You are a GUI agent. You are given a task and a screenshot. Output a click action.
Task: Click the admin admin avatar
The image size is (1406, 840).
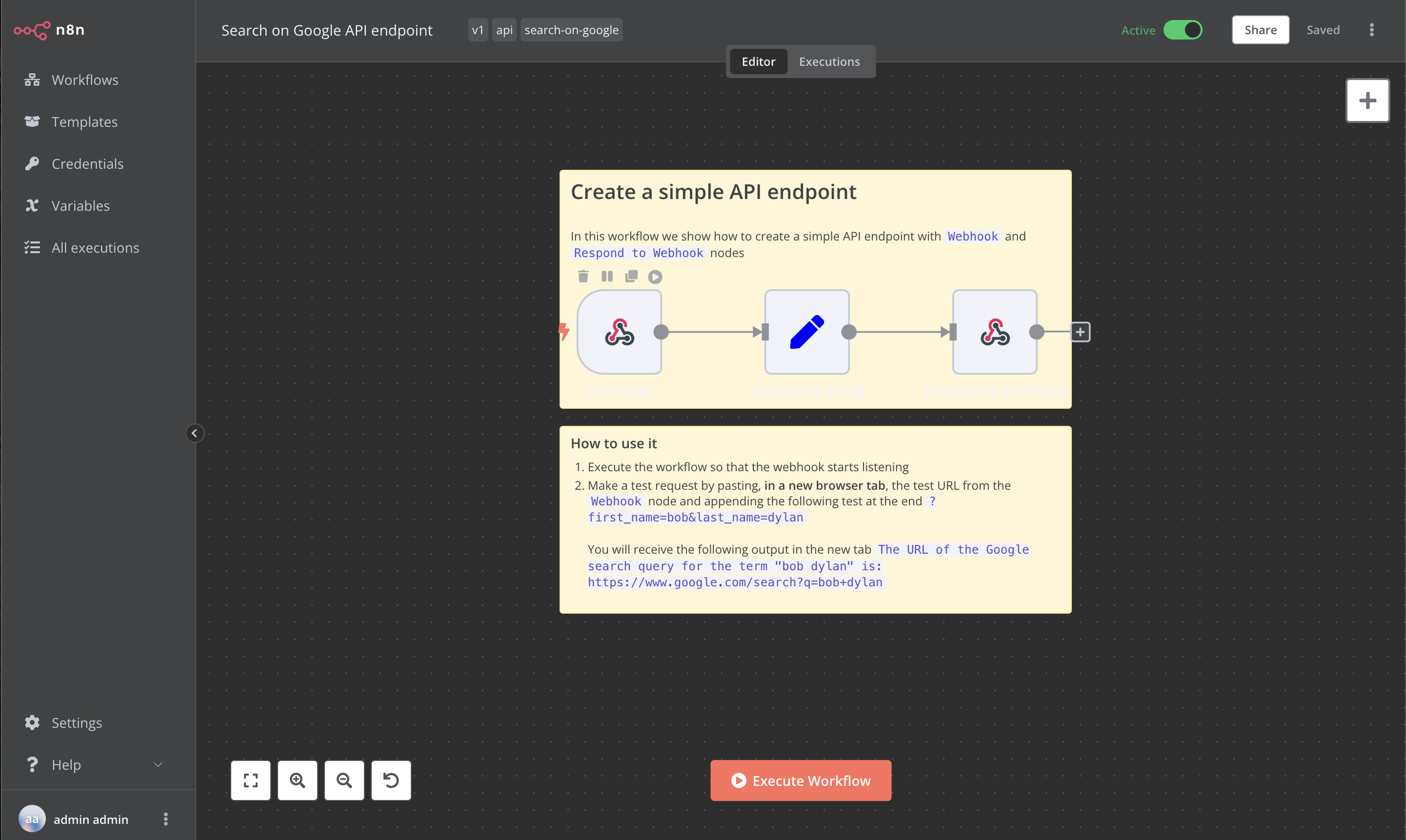pos(32,819)
